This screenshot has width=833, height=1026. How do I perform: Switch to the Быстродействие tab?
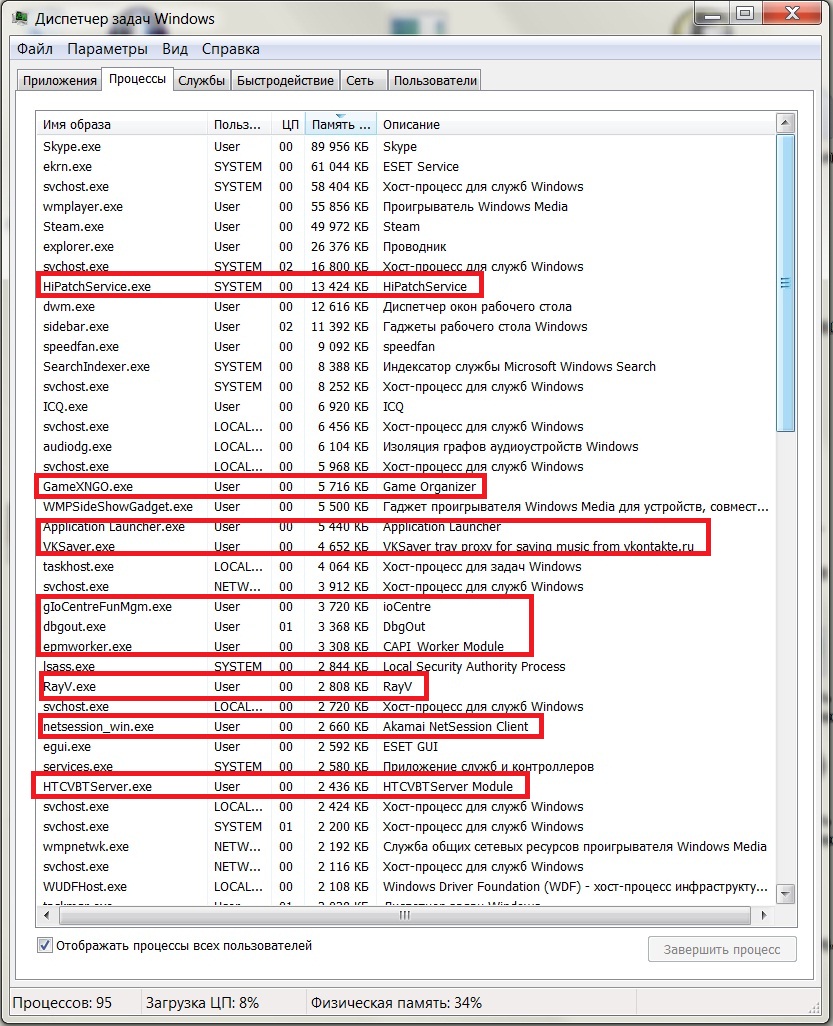coord(285,80)
